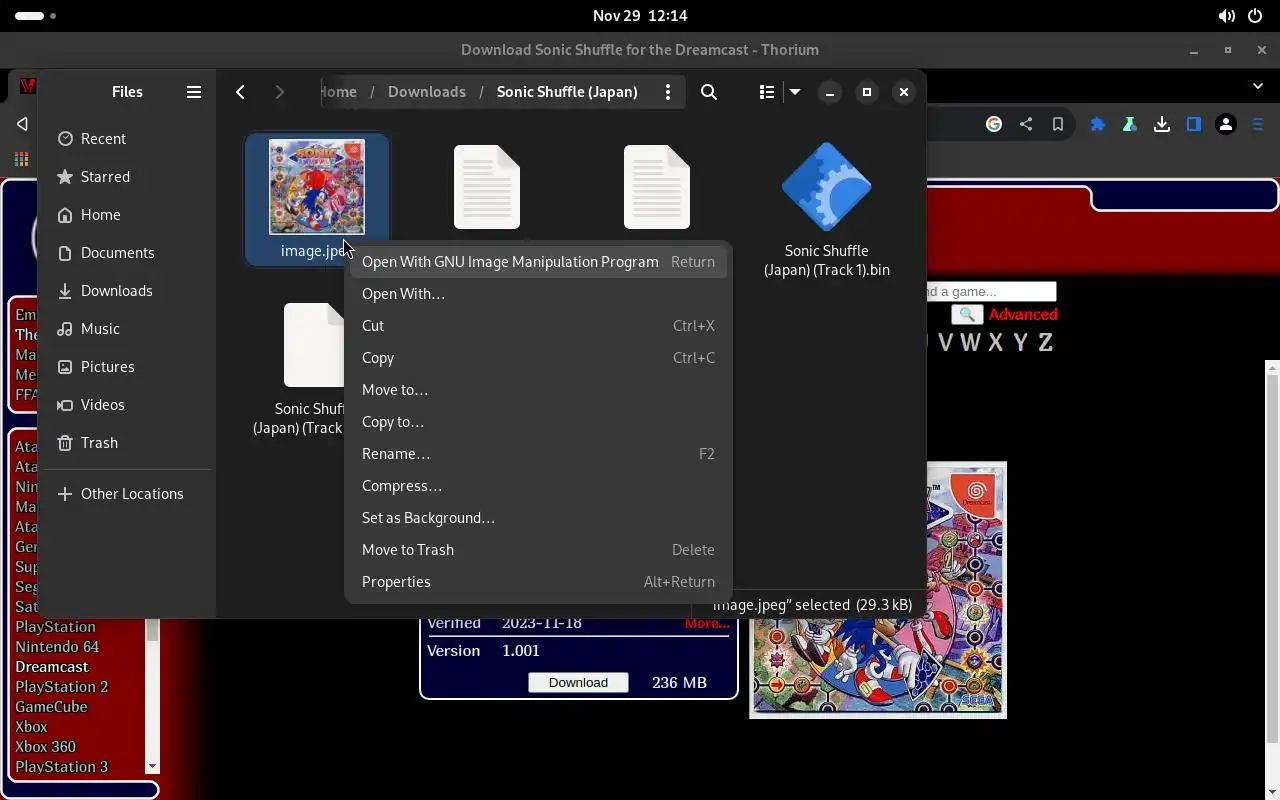The image size is (1280, 800).
Task: Go to Home in sidebar
Action: click(127, 215)
